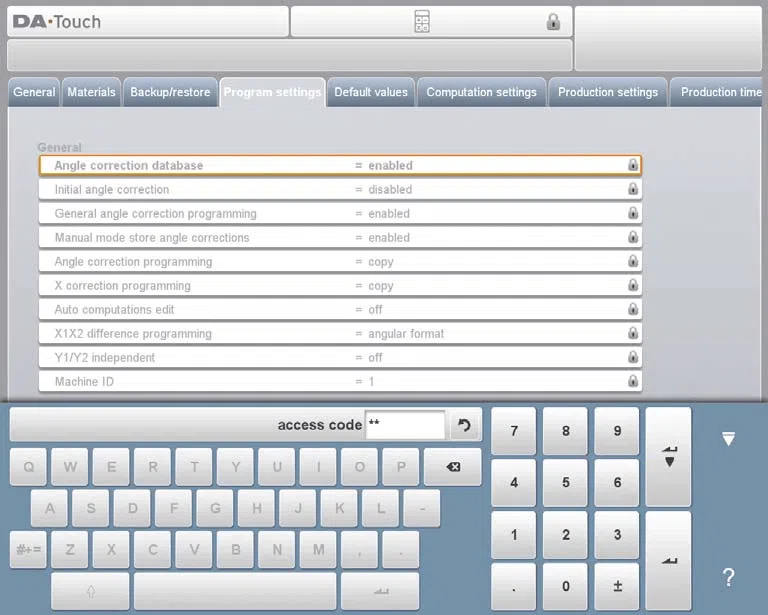Click lock icon on Angle correction programming row
Image resolution: width=768 pixels, height=615 pixels.
(x=633, y=261)
